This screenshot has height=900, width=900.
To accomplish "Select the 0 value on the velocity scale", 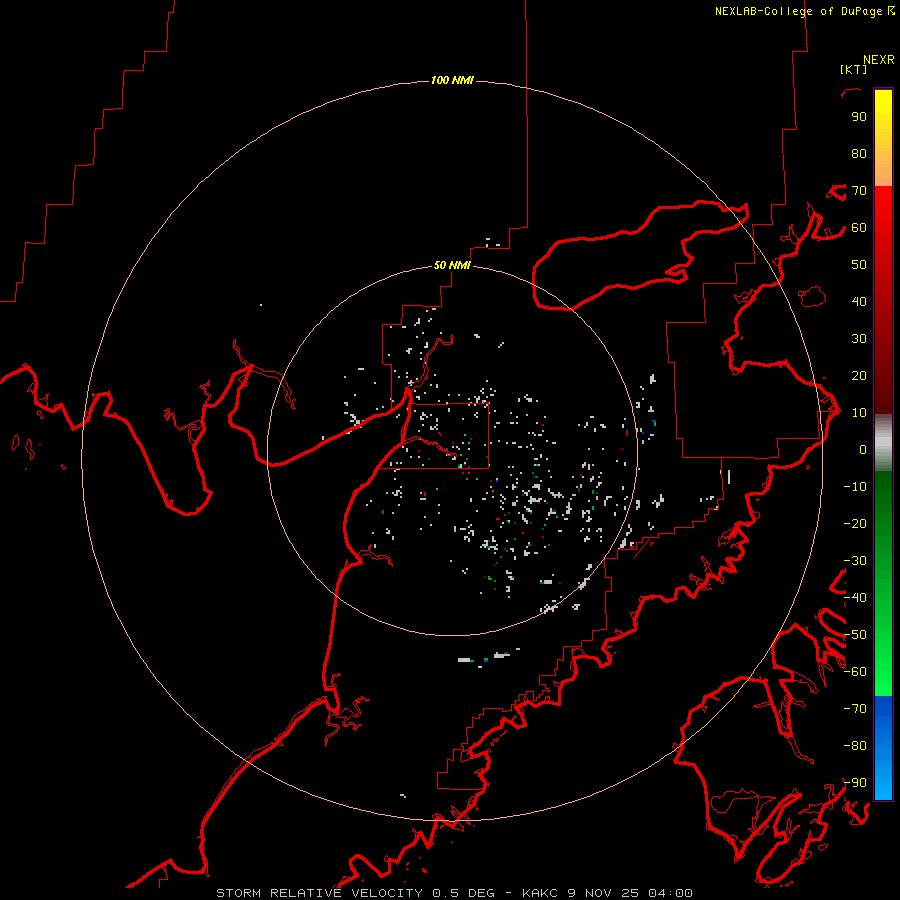I will pos(863,449).
